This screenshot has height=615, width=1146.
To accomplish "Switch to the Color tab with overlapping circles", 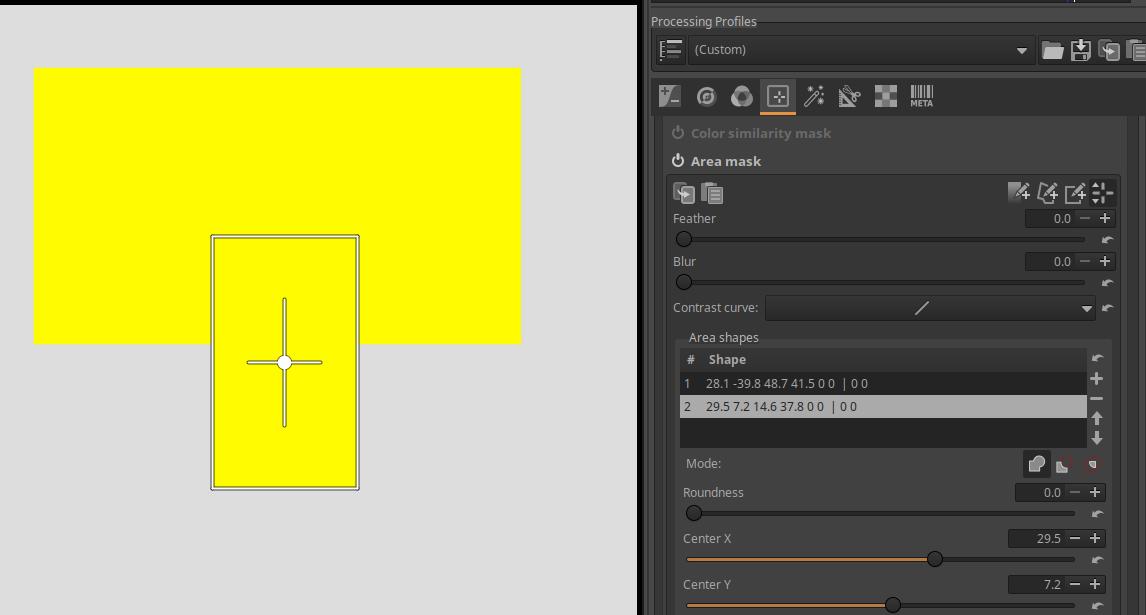I will tap(741, 96).
